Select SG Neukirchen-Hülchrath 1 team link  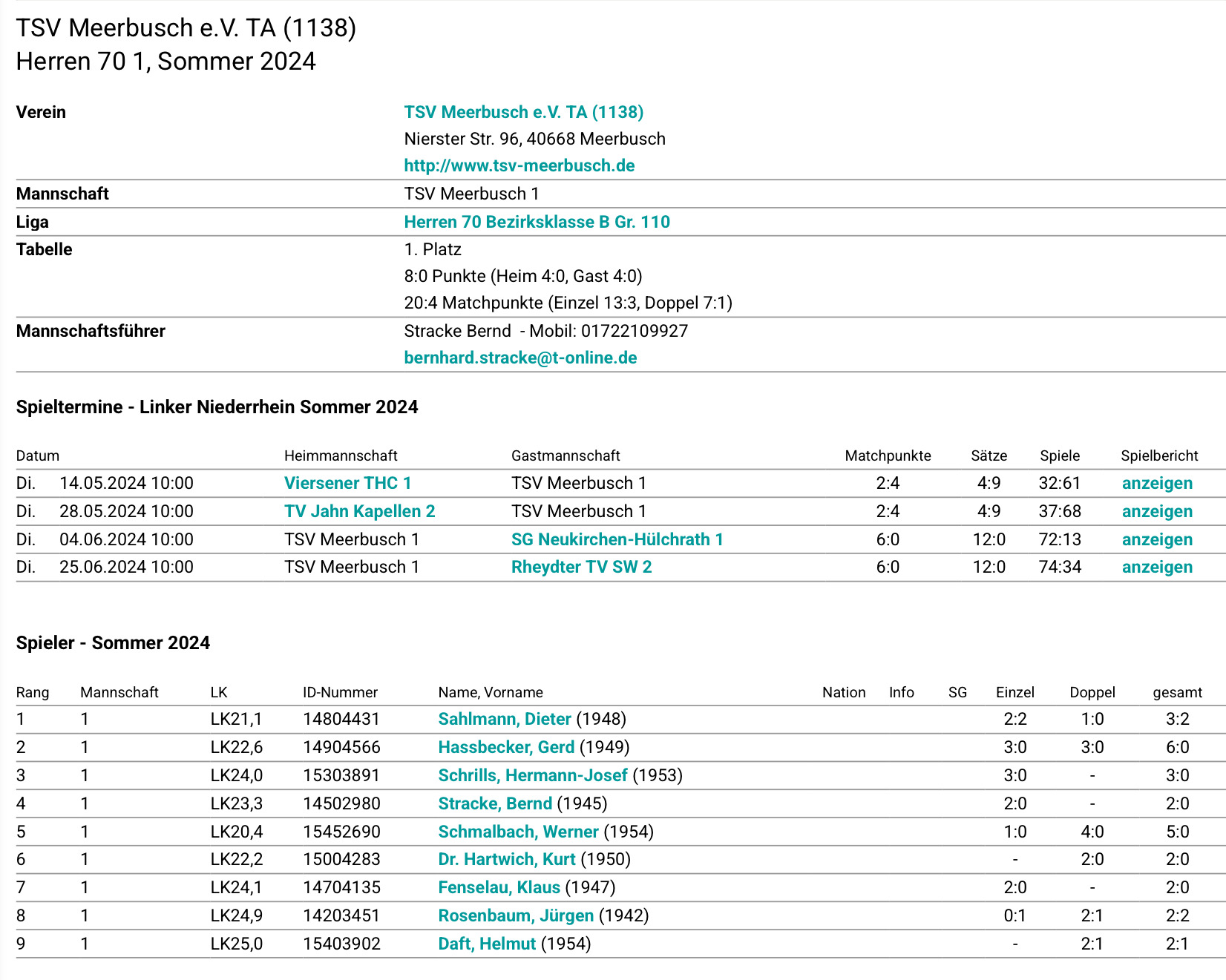coord(617,539)
